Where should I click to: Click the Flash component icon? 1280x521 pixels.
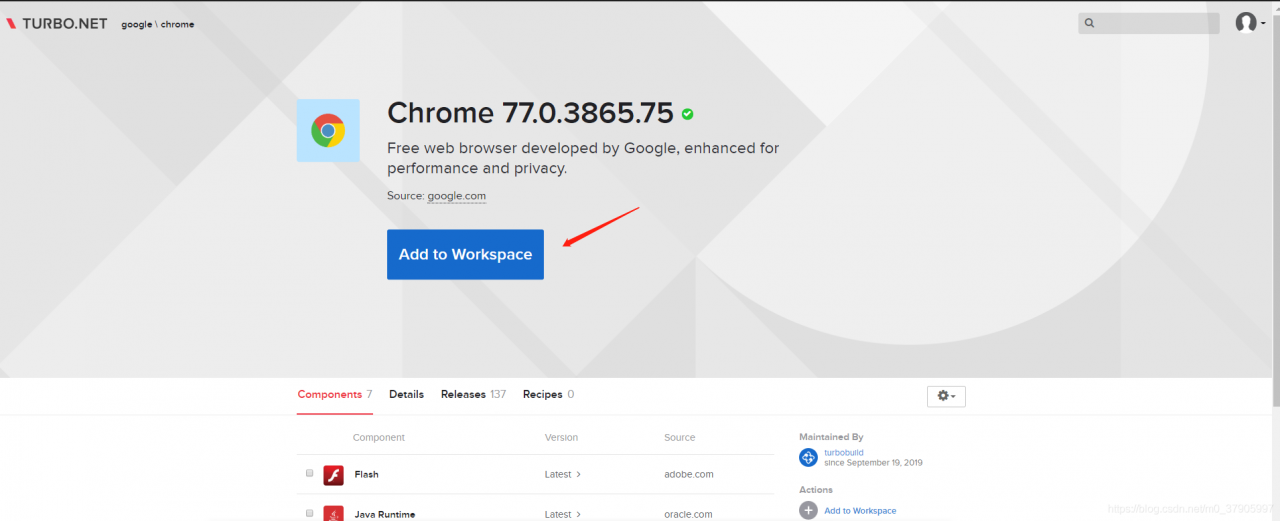333,475
